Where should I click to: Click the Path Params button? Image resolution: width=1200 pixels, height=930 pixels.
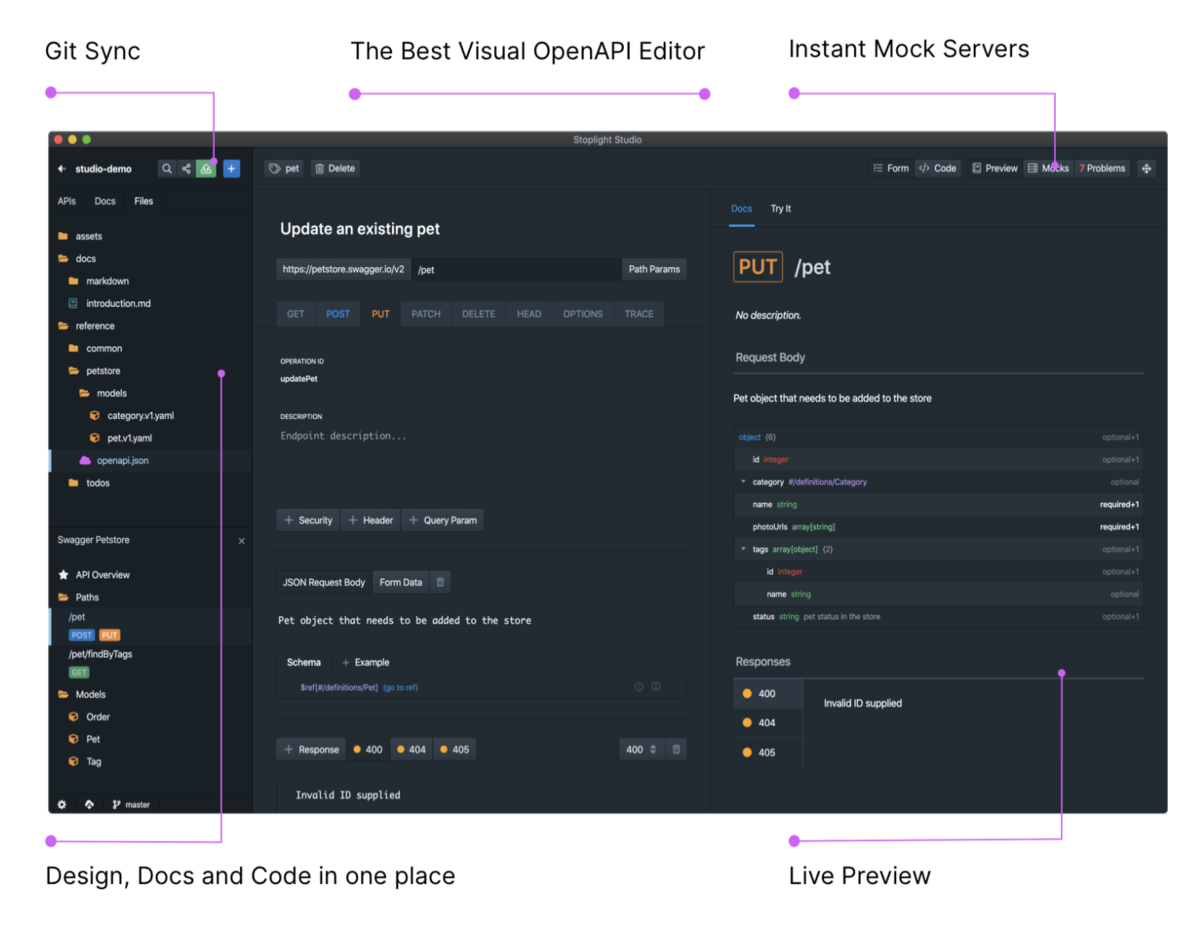pos(654,269)
